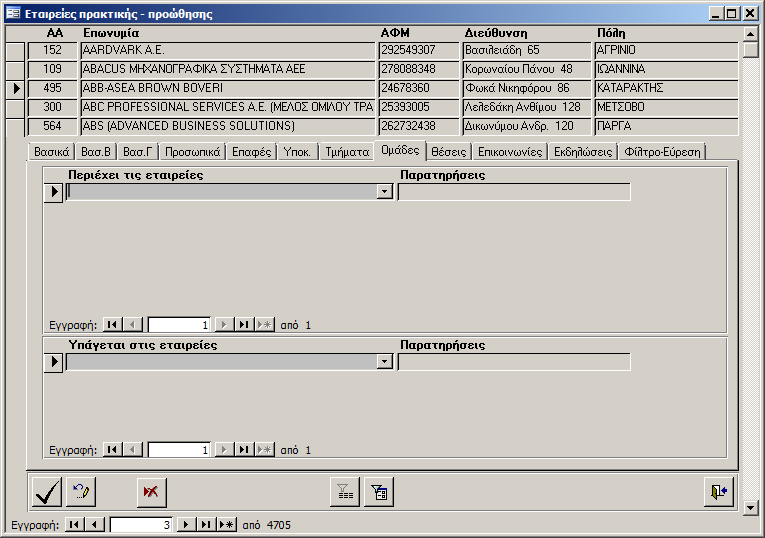
Task: Expand the 'Περιέχει τις εταιρείες' dropdown
Action: pyautogui.click(x=385, y=192)
